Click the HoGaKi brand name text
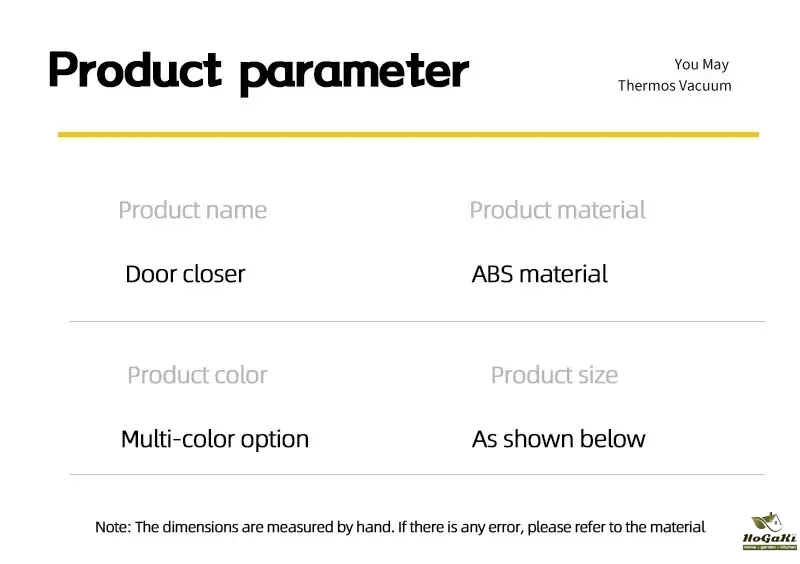800x564 pixels. tap(768, 539)
